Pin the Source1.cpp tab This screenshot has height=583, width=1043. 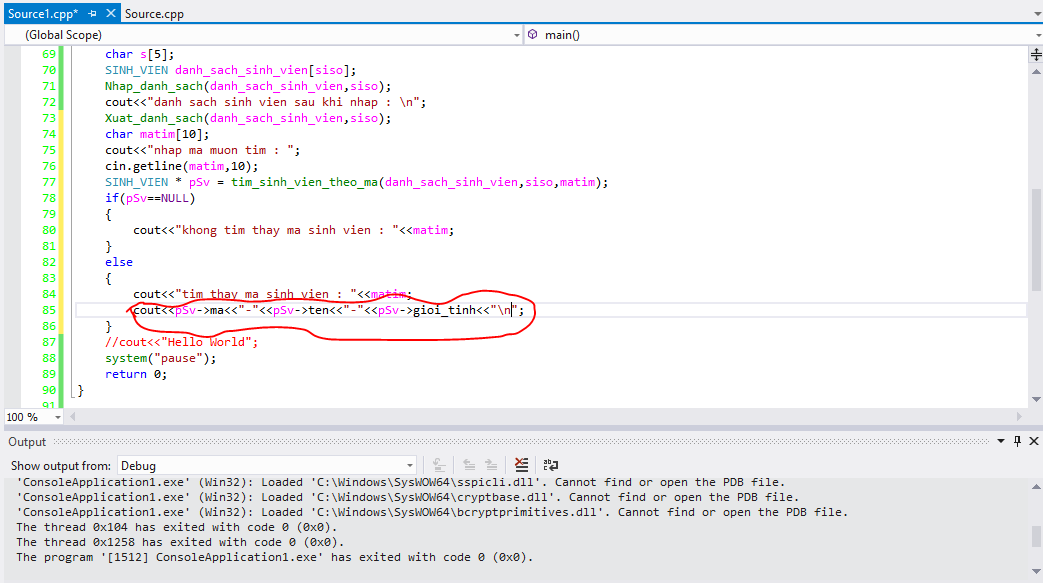[91, 14]
